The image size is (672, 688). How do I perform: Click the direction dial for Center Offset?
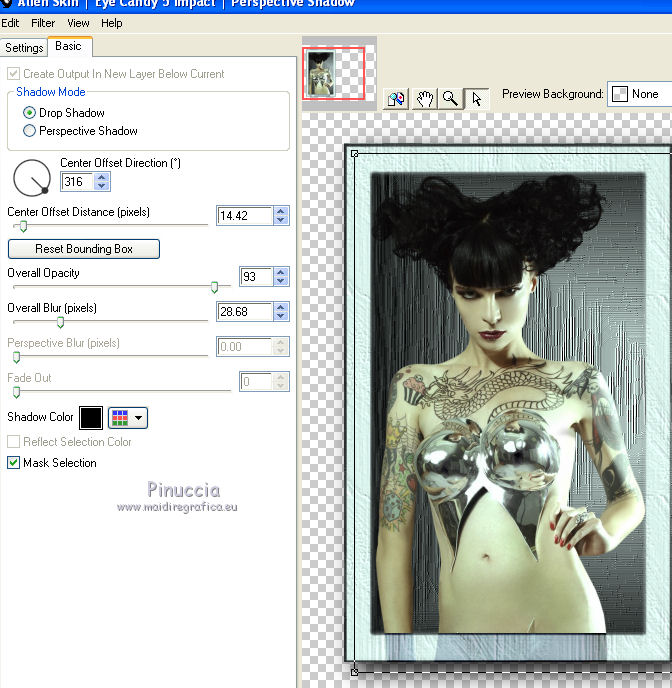[x=32, y=178]
